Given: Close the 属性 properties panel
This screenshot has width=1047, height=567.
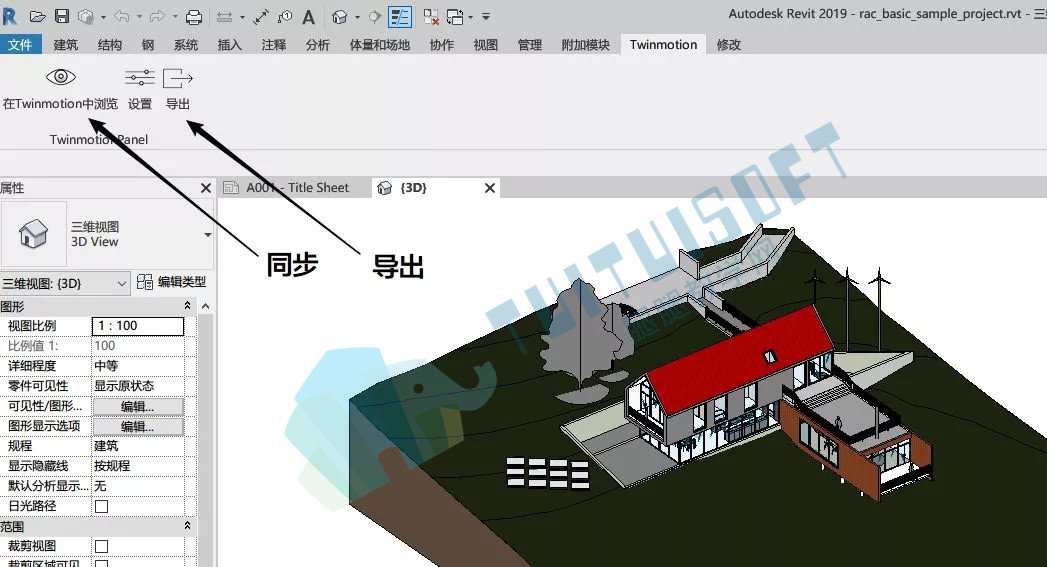Looking at the screenshot, I should tap(206, 188).
